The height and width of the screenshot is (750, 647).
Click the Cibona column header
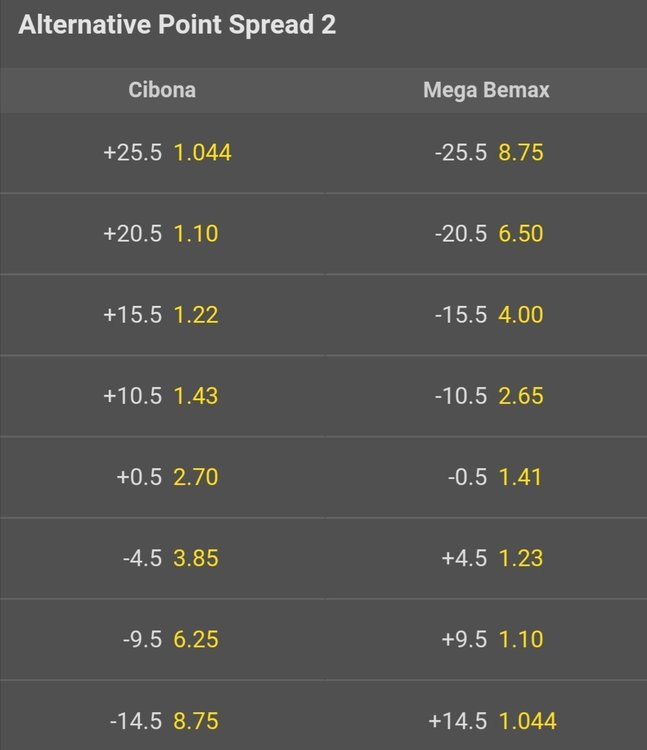[162, 90]
